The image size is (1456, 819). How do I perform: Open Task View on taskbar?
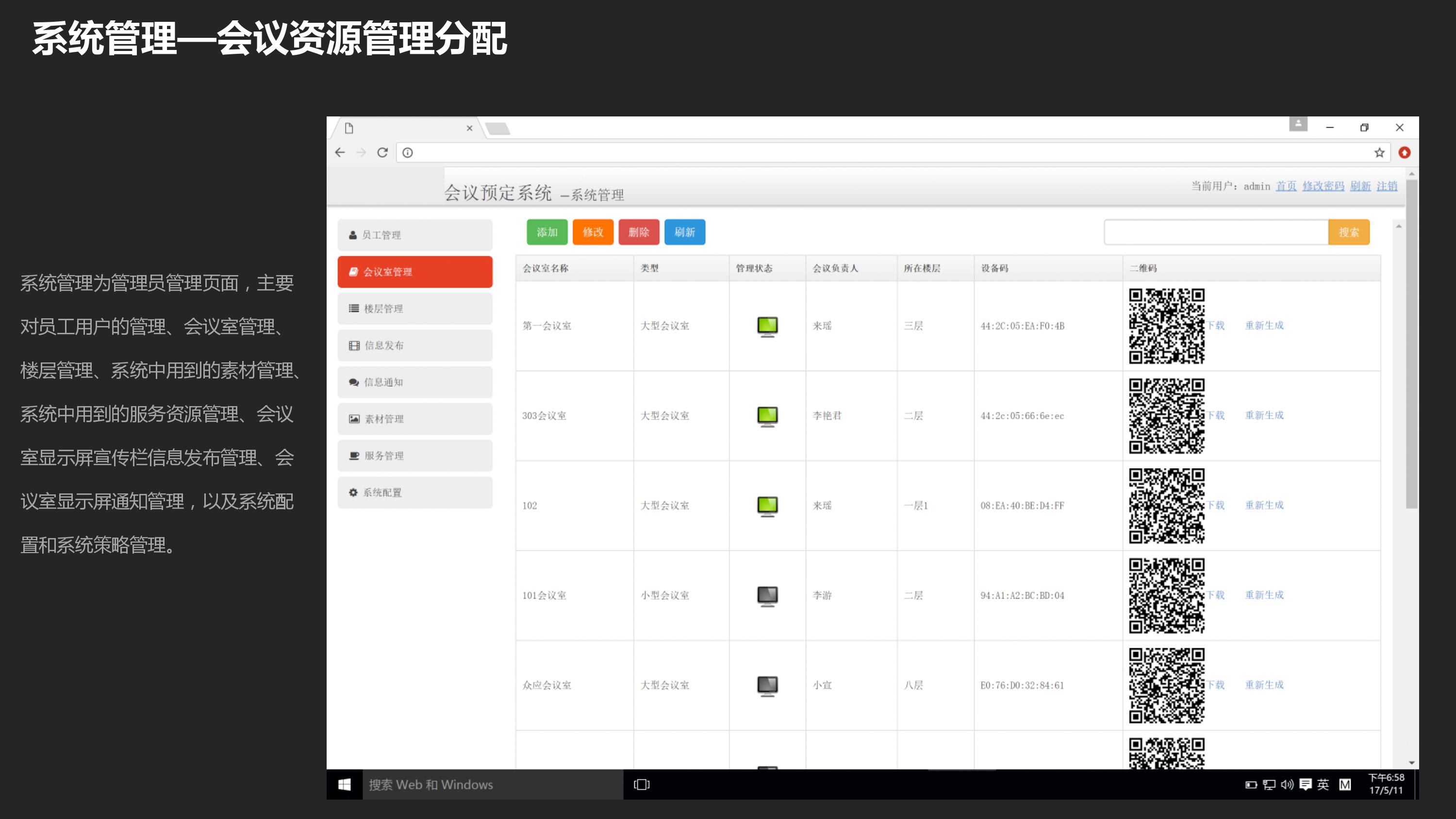642,785
